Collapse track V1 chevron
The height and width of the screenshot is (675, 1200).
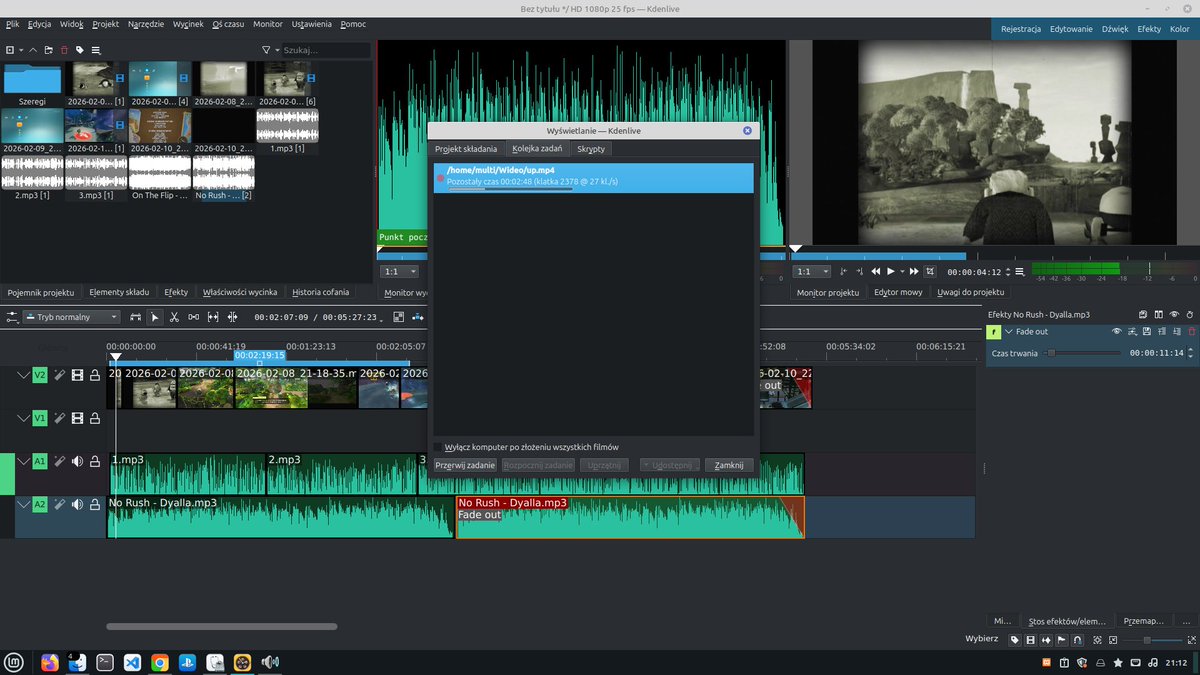(23, 418)
